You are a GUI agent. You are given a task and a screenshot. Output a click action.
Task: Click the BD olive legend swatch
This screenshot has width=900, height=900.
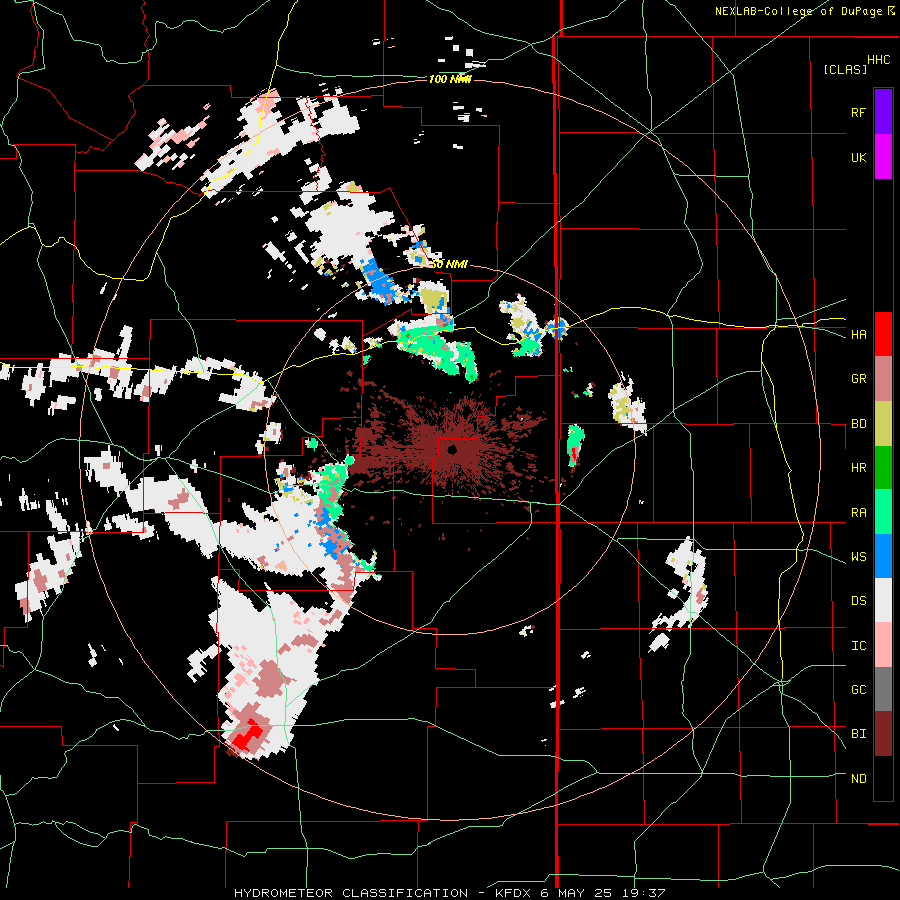point(883,424)
